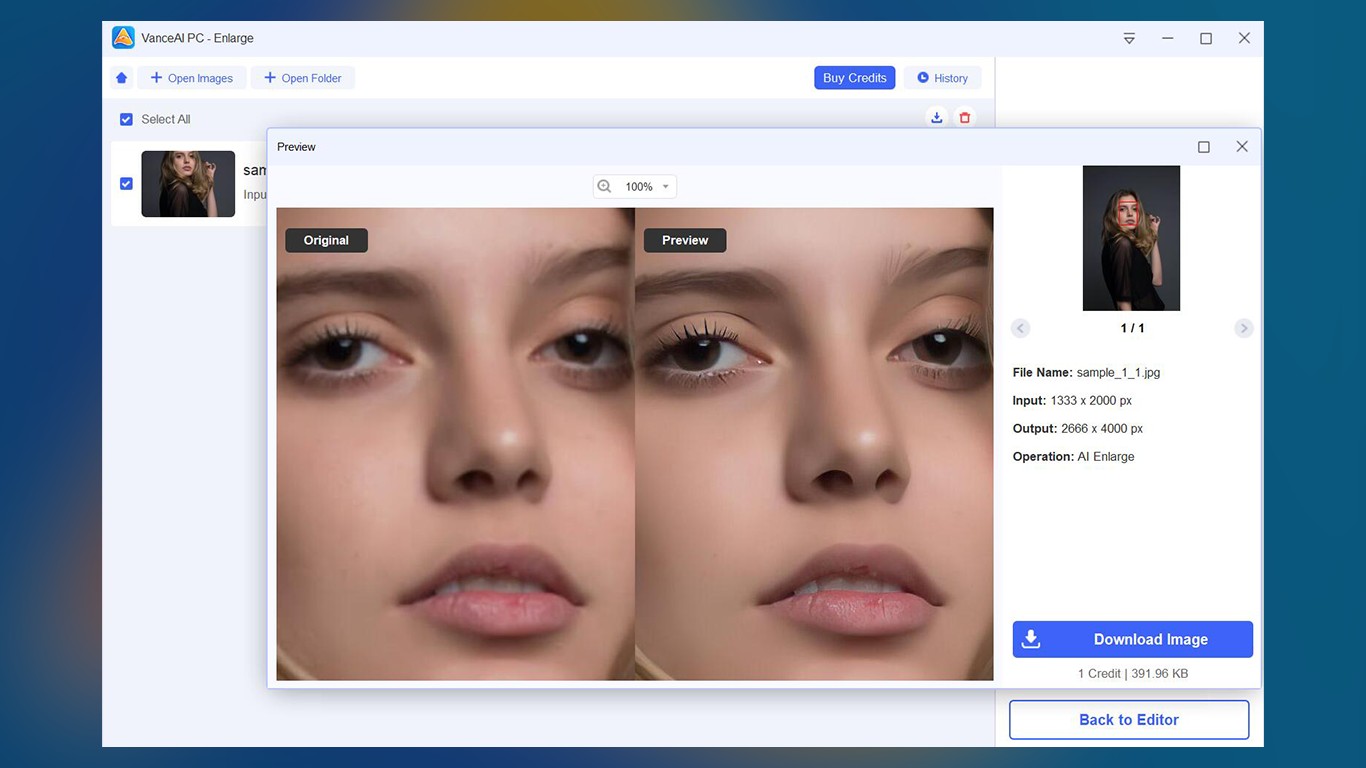The image size is (1366, 768).
Task: Open the History panel
Action: (x=942, y=78)
